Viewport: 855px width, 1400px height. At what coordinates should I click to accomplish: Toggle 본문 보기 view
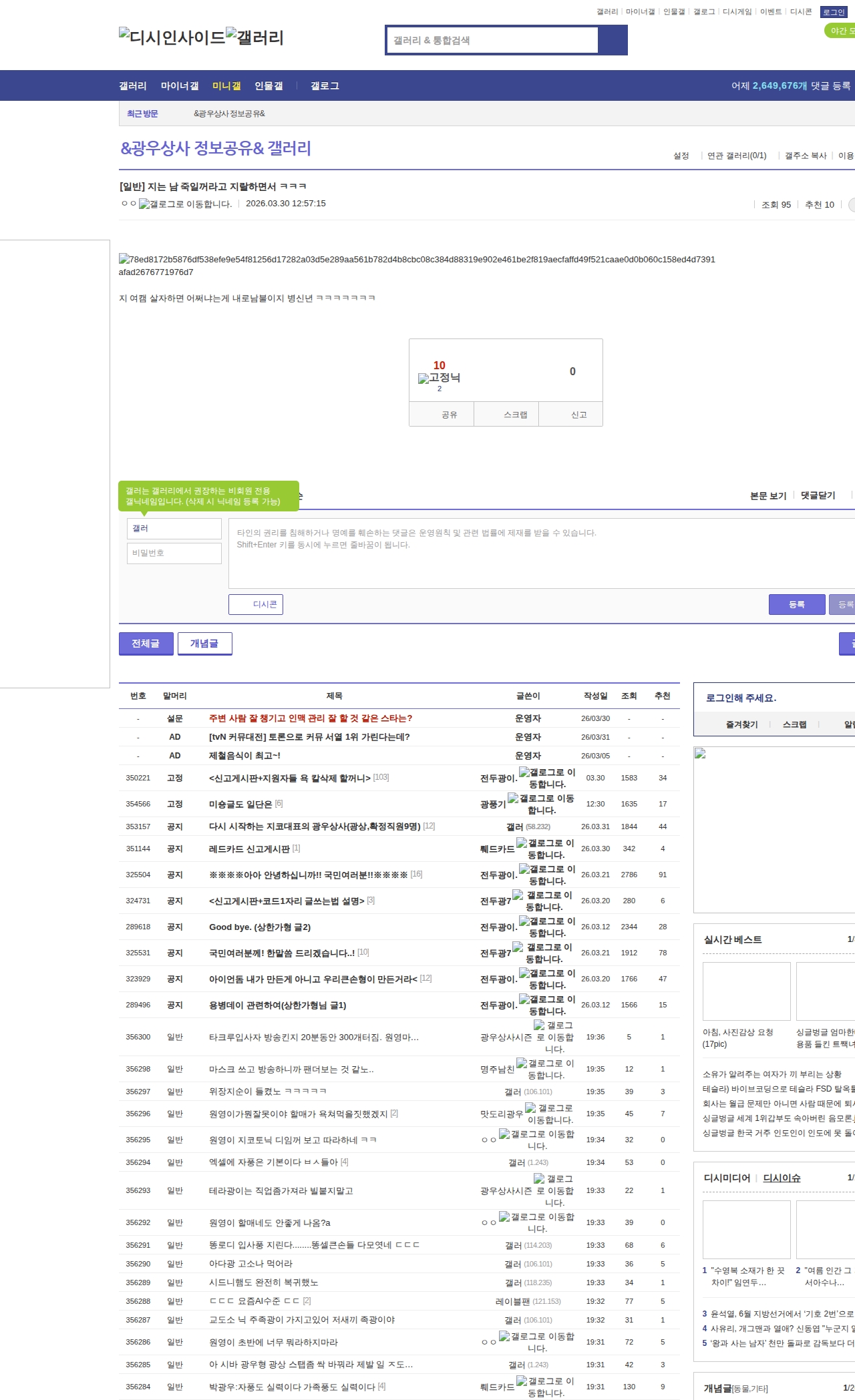[x=767, y=495]
